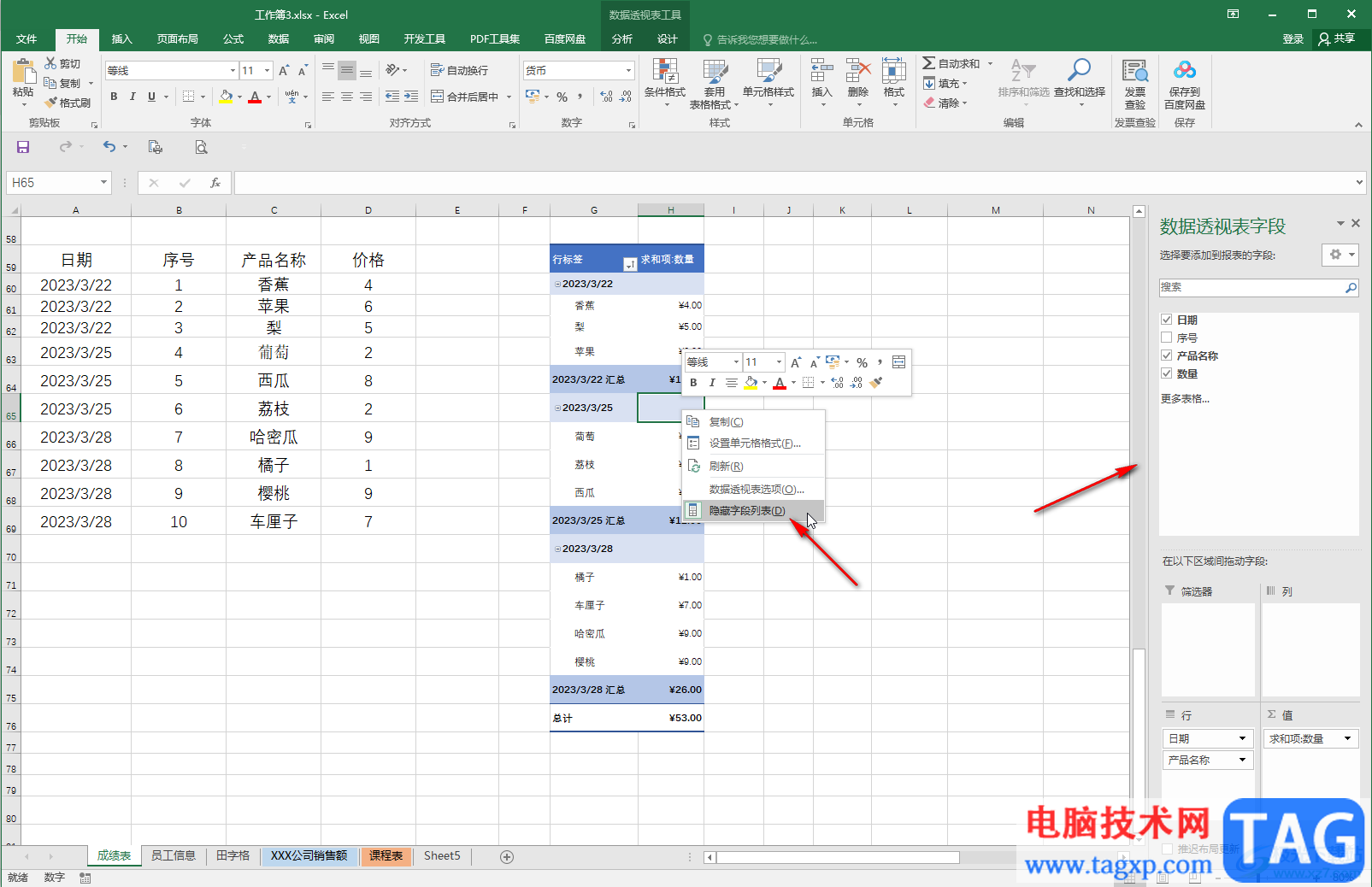
Task: Switch to the 员工信息 sheet tab
Action: point(174,855)
